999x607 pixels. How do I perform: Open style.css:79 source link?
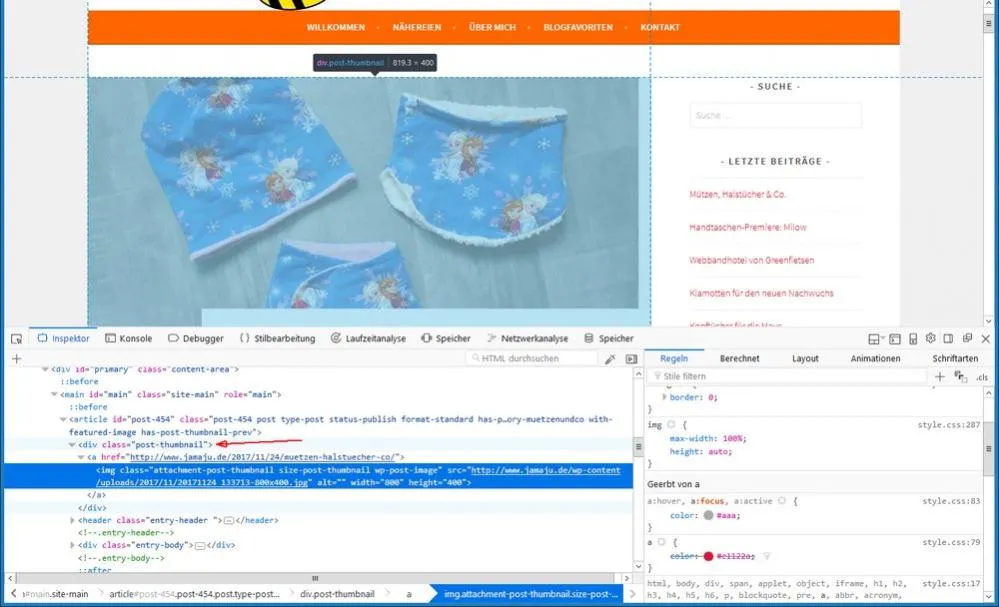951,542
